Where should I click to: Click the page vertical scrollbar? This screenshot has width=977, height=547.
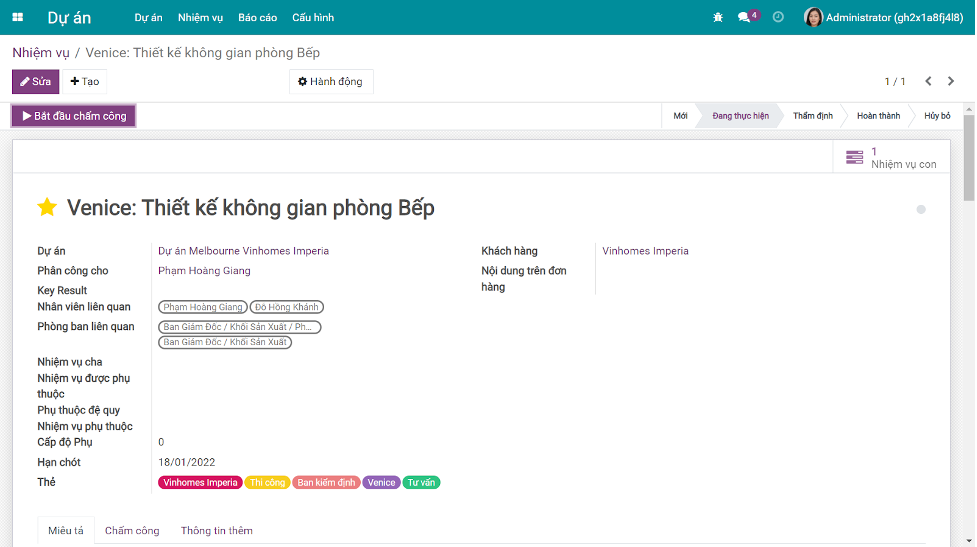coord(969,158)
